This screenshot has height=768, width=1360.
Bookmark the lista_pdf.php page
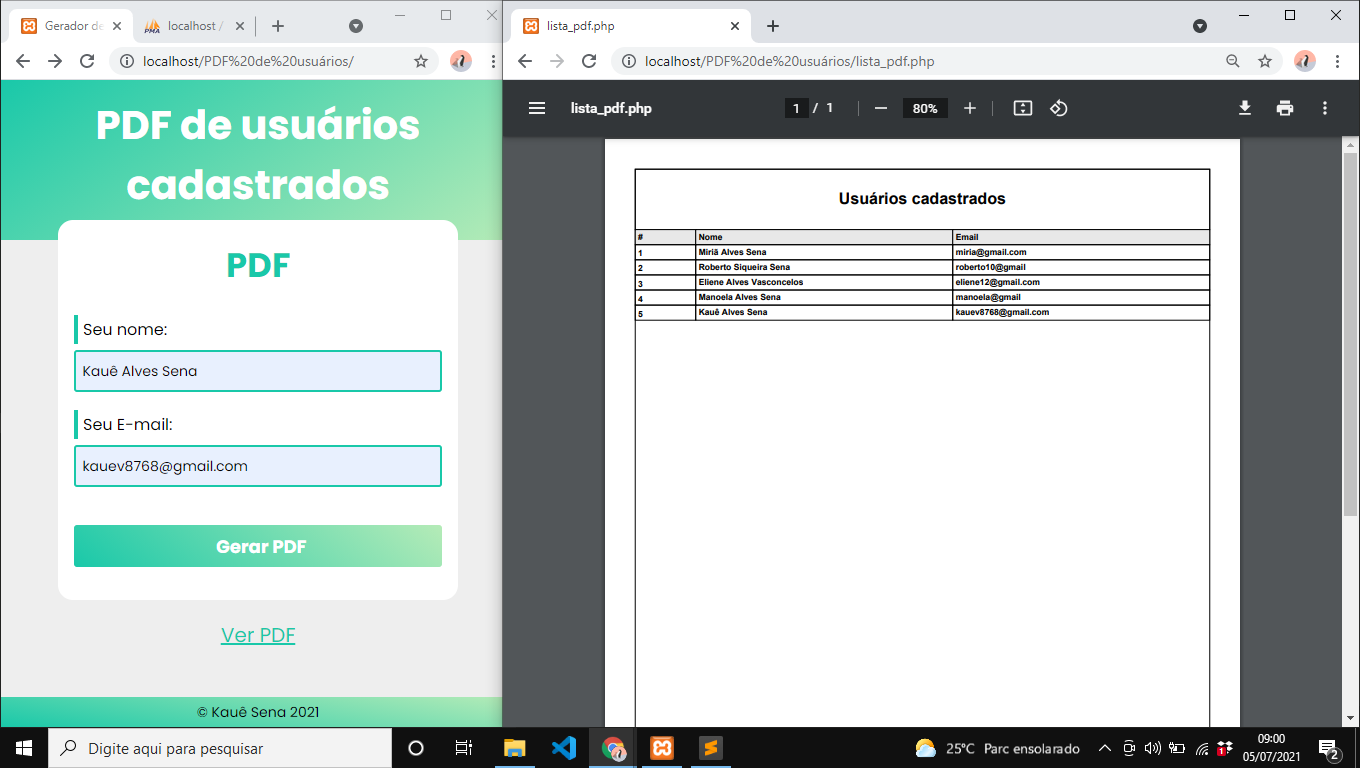[x=1266, y=61]
